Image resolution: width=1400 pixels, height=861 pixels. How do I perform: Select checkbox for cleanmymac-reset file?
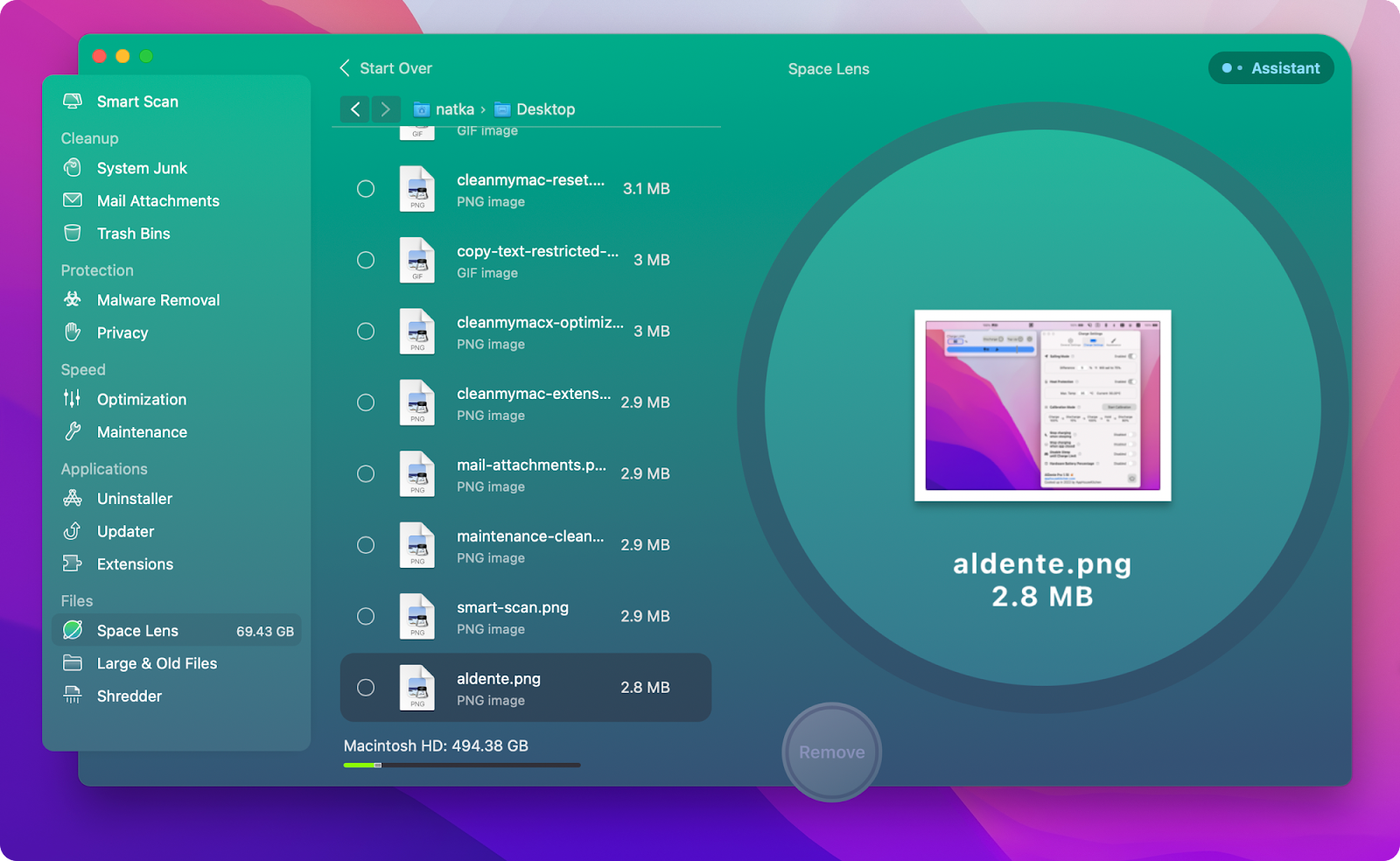click(366, 189)
